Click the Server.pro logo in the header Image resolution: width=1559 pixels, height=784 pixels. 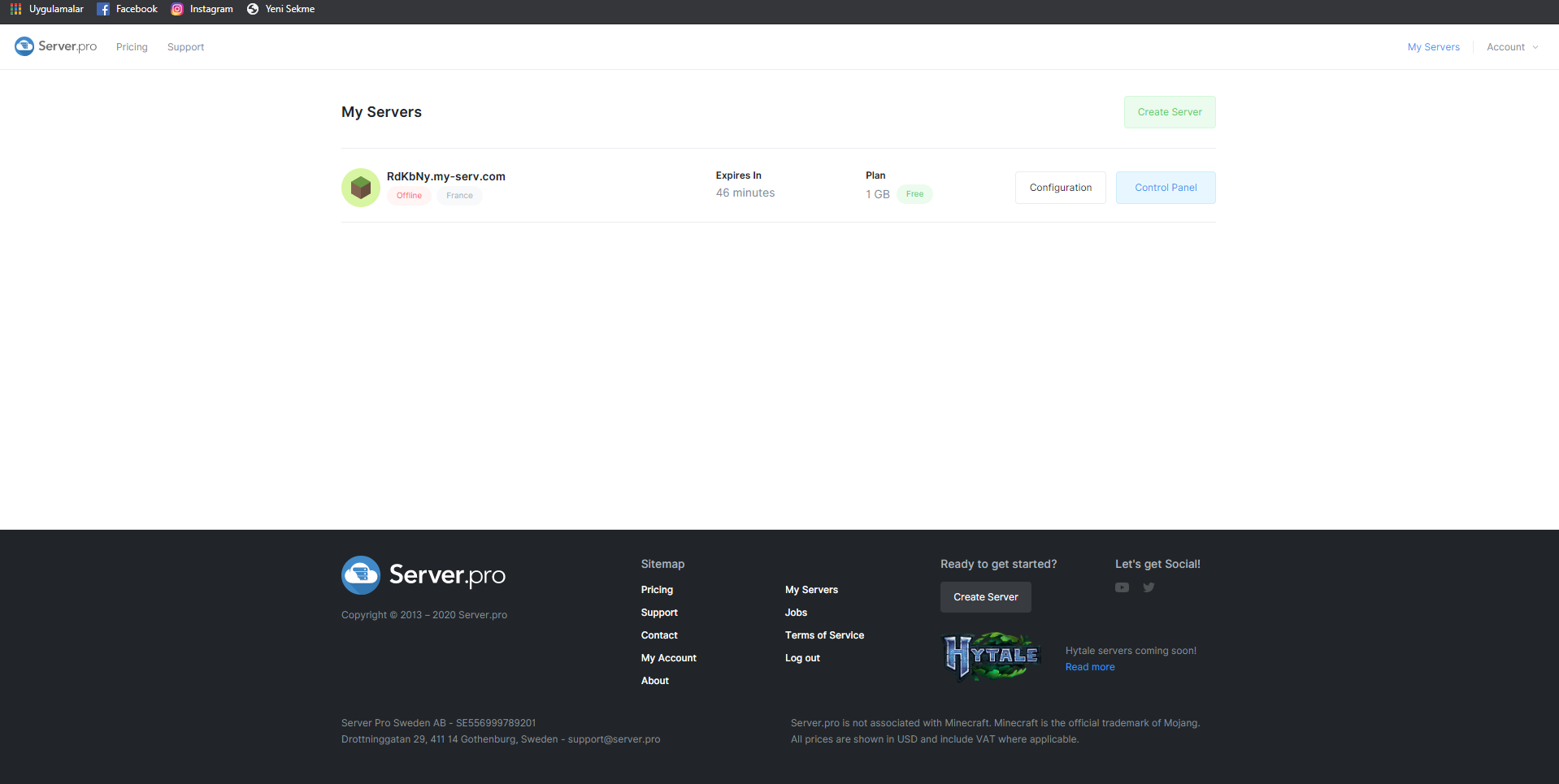pos(56,46)
